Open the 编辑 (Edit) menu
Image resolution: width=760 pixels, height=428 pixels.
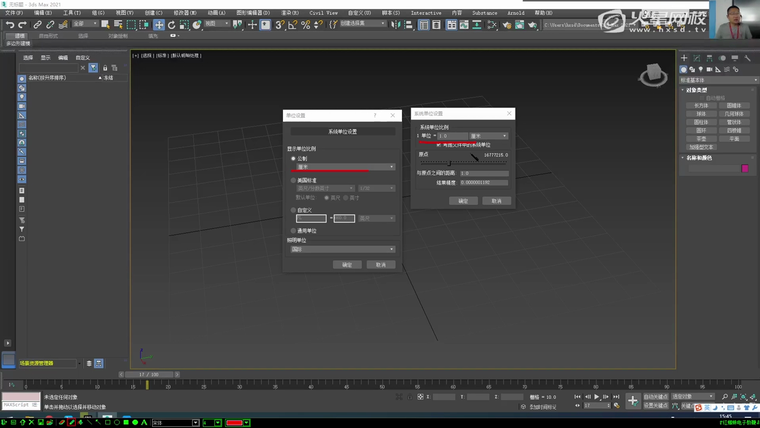[42, 13]
